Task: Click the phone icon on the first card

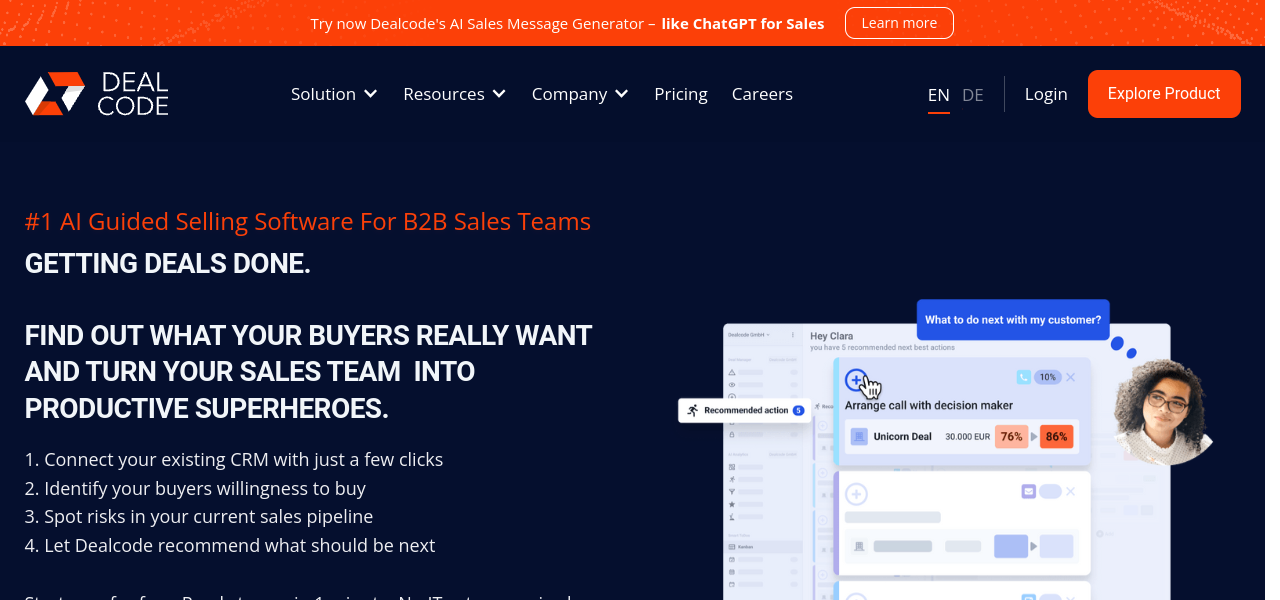Action: pos(1023,377)
